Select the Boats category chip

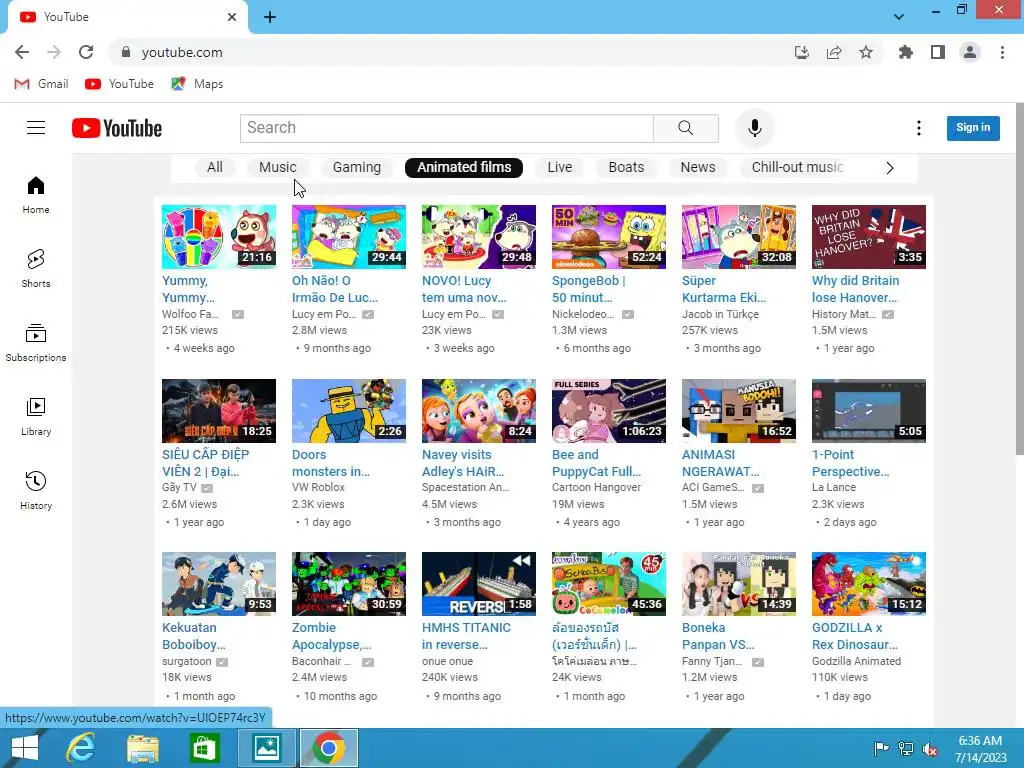626,168
